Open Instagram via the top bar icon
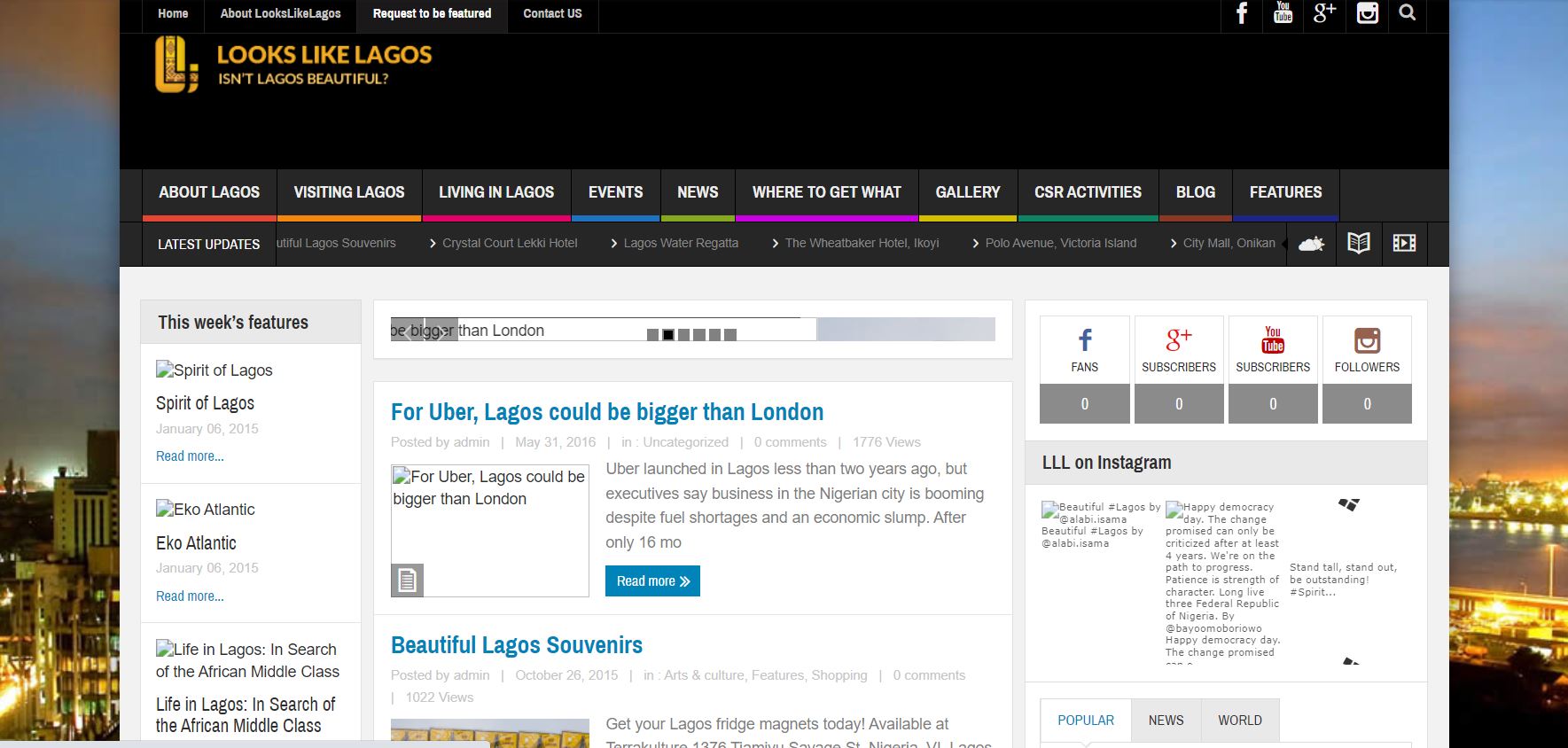 pyautogui.click(x=1367, y=13)
